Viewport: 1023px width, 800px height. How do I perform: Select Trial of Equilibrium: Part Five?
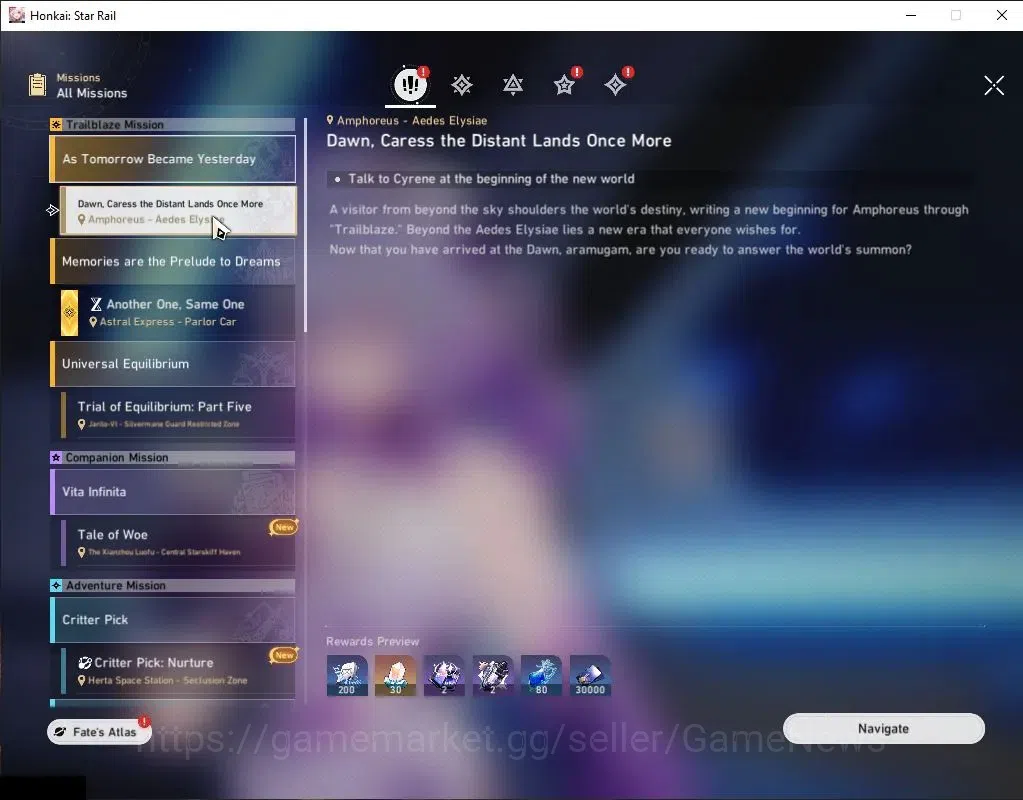tap(177, 414)
